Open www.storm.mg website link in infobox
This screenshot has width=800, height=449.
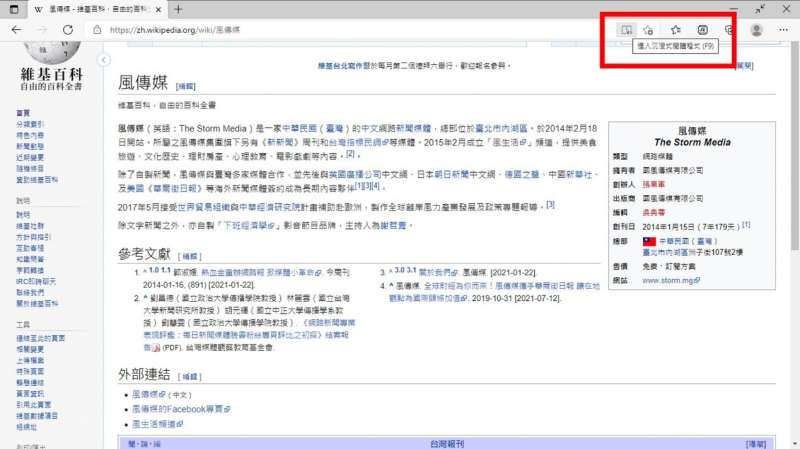[671, 281]
